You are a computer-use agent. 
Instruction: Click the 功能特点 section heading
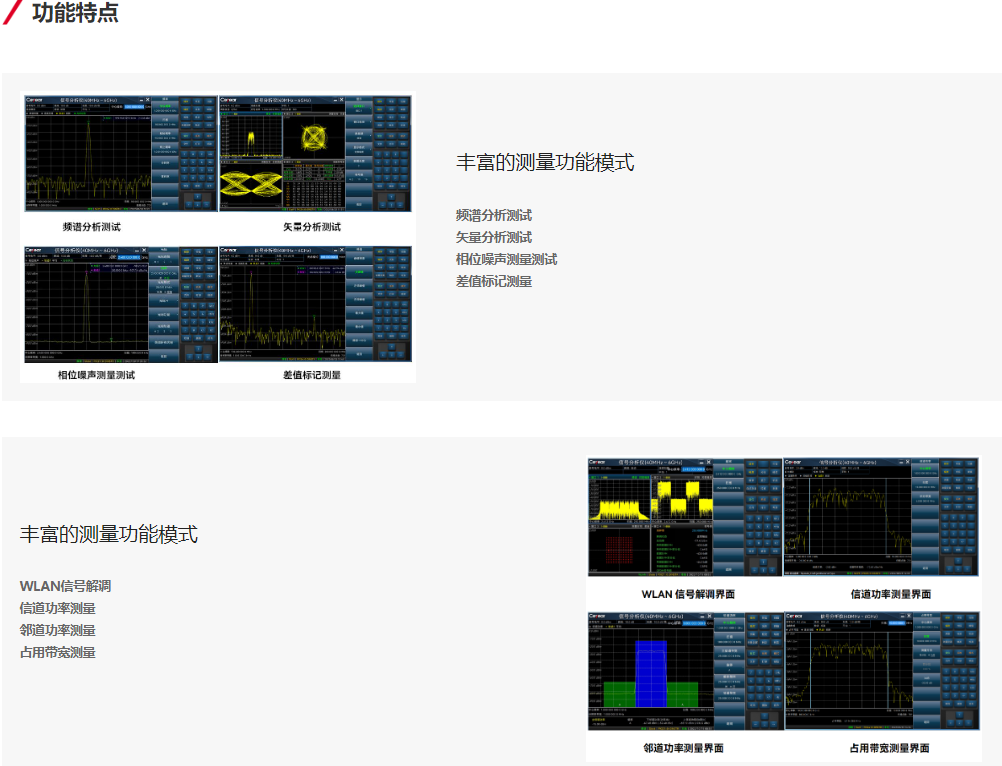75,13
